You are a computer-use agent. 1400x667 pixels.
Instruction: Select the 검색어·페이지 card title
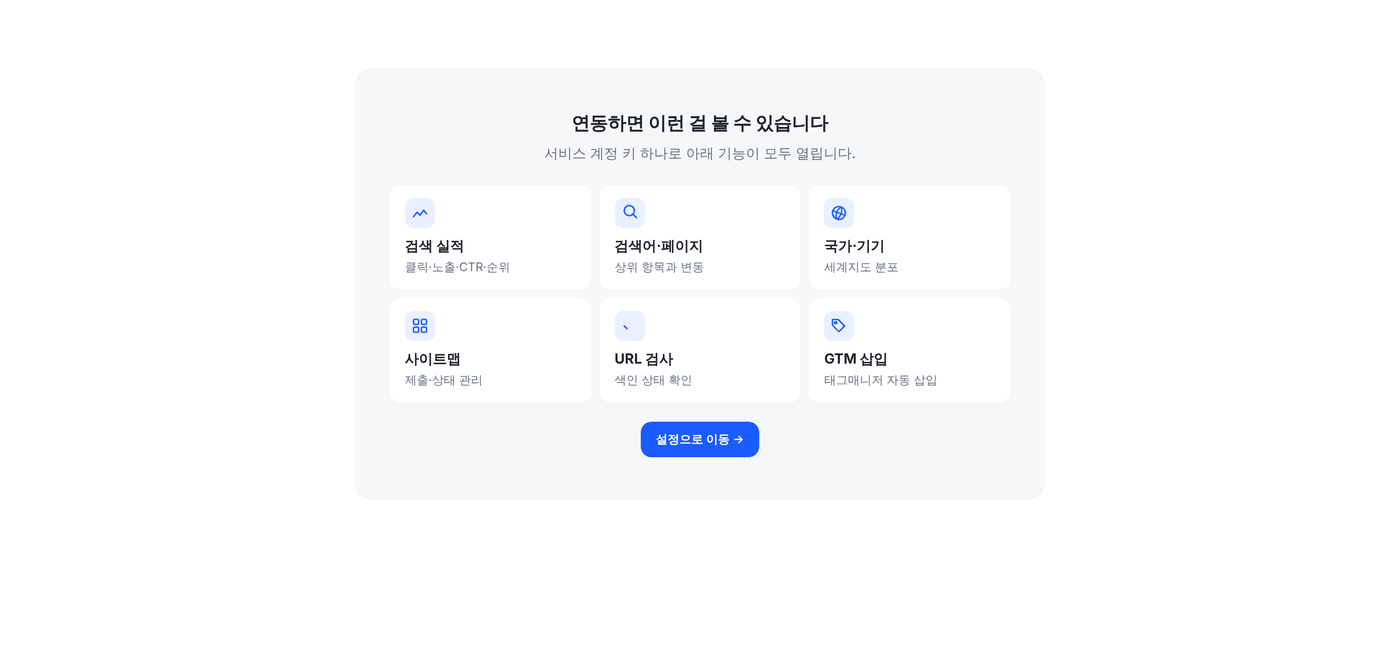coord(659,246)
